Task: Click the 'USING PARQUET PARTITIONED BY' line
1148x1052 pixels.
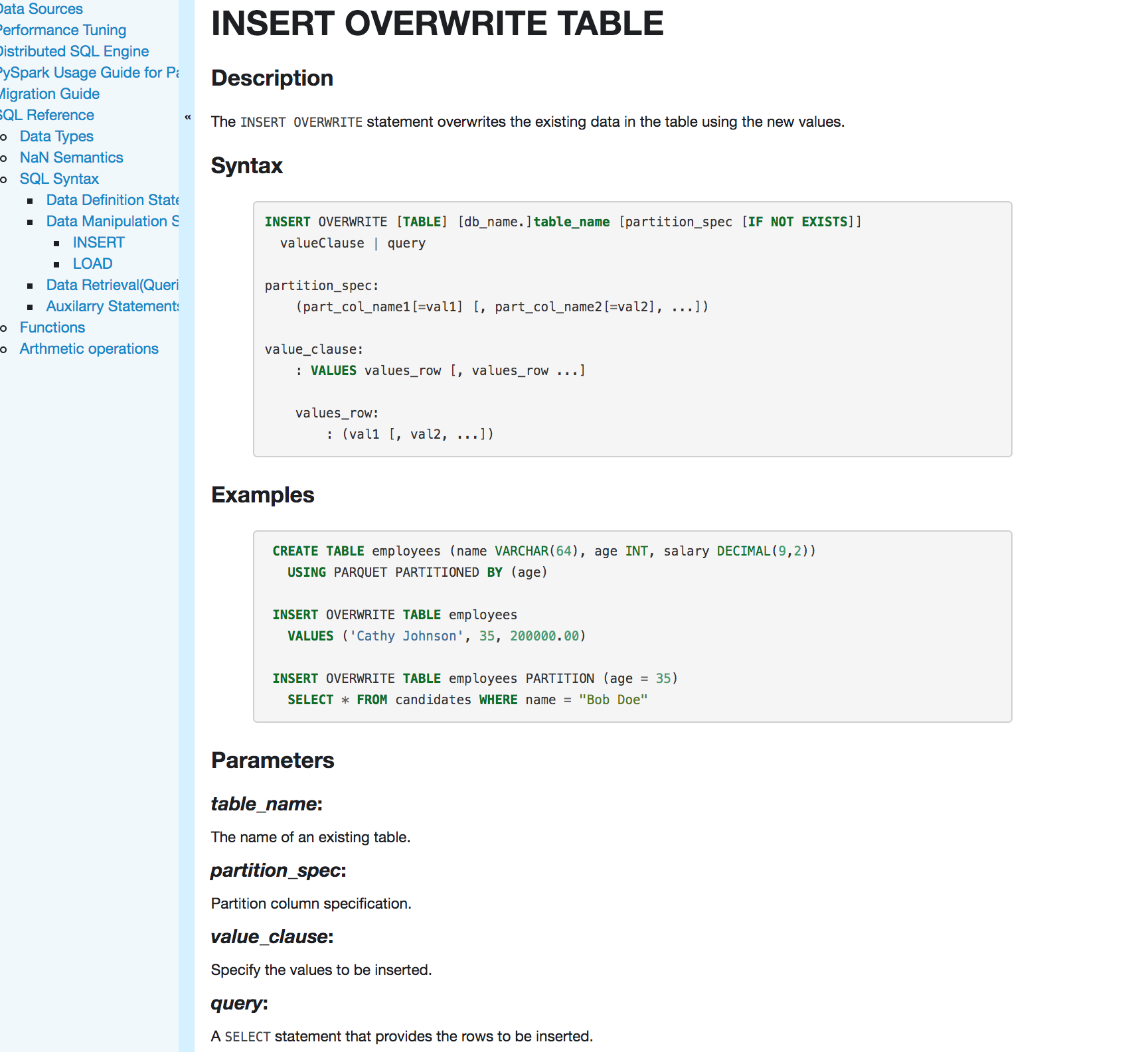Action: pyautogui.click(x=418, y=572)
